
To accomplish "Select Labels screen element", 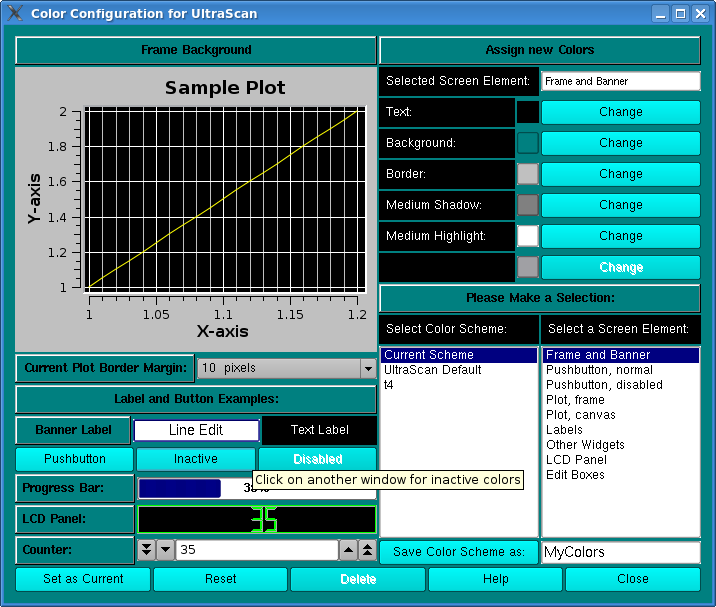I will (621, 430).
